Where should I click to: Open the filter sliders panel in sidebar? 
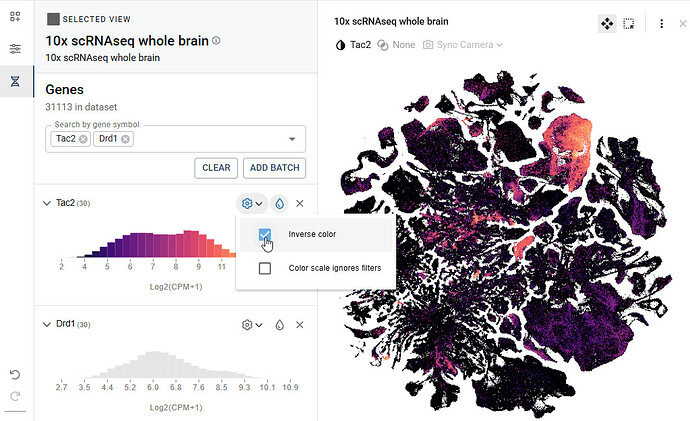(x=15, y=49)
